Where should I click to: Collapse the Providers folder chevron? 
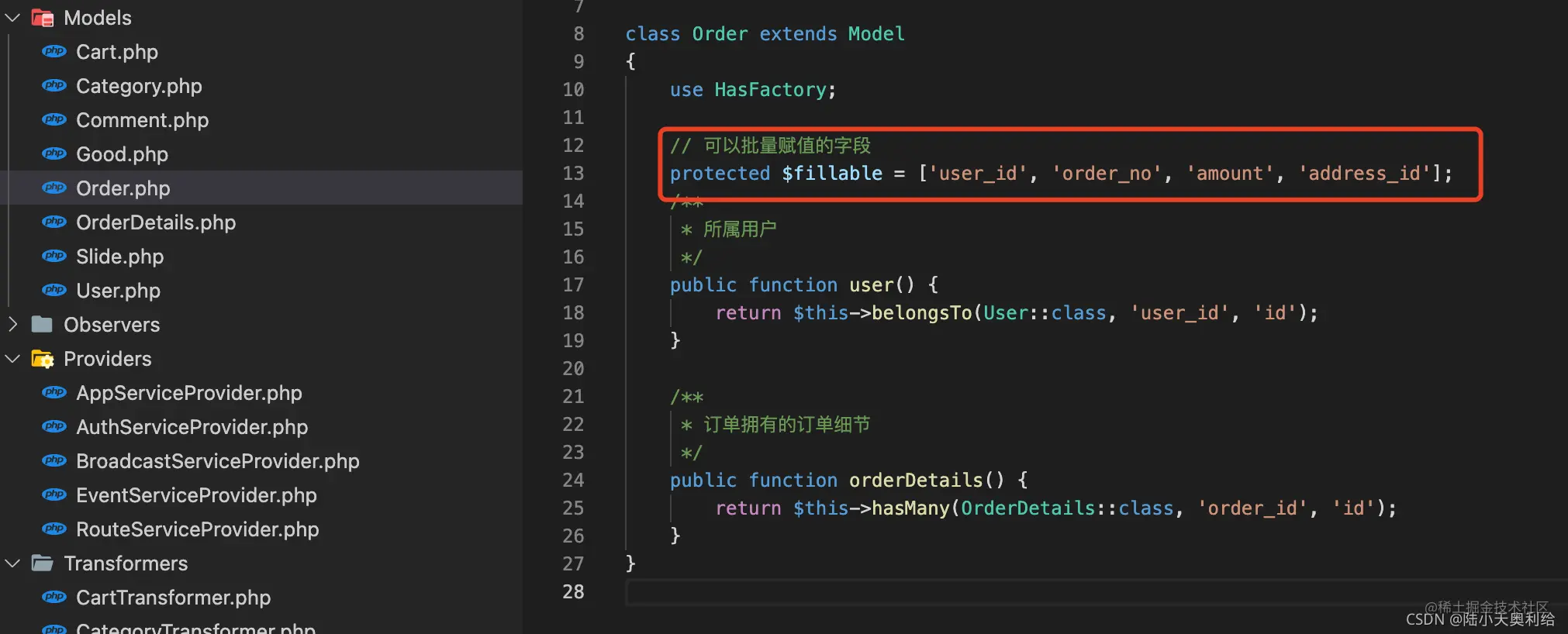tap(12, 359)
